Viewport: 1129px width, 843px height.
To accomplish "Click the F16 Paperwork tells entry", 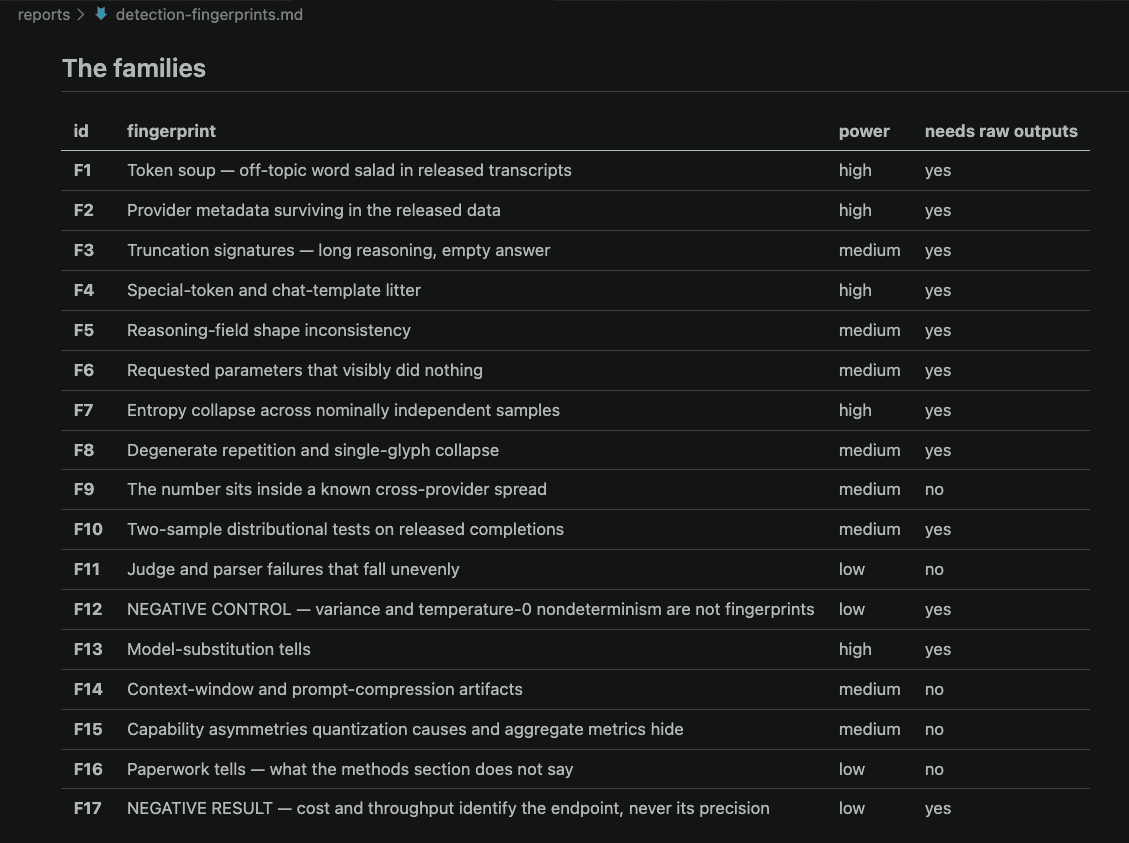I will (x=350, y=770).
